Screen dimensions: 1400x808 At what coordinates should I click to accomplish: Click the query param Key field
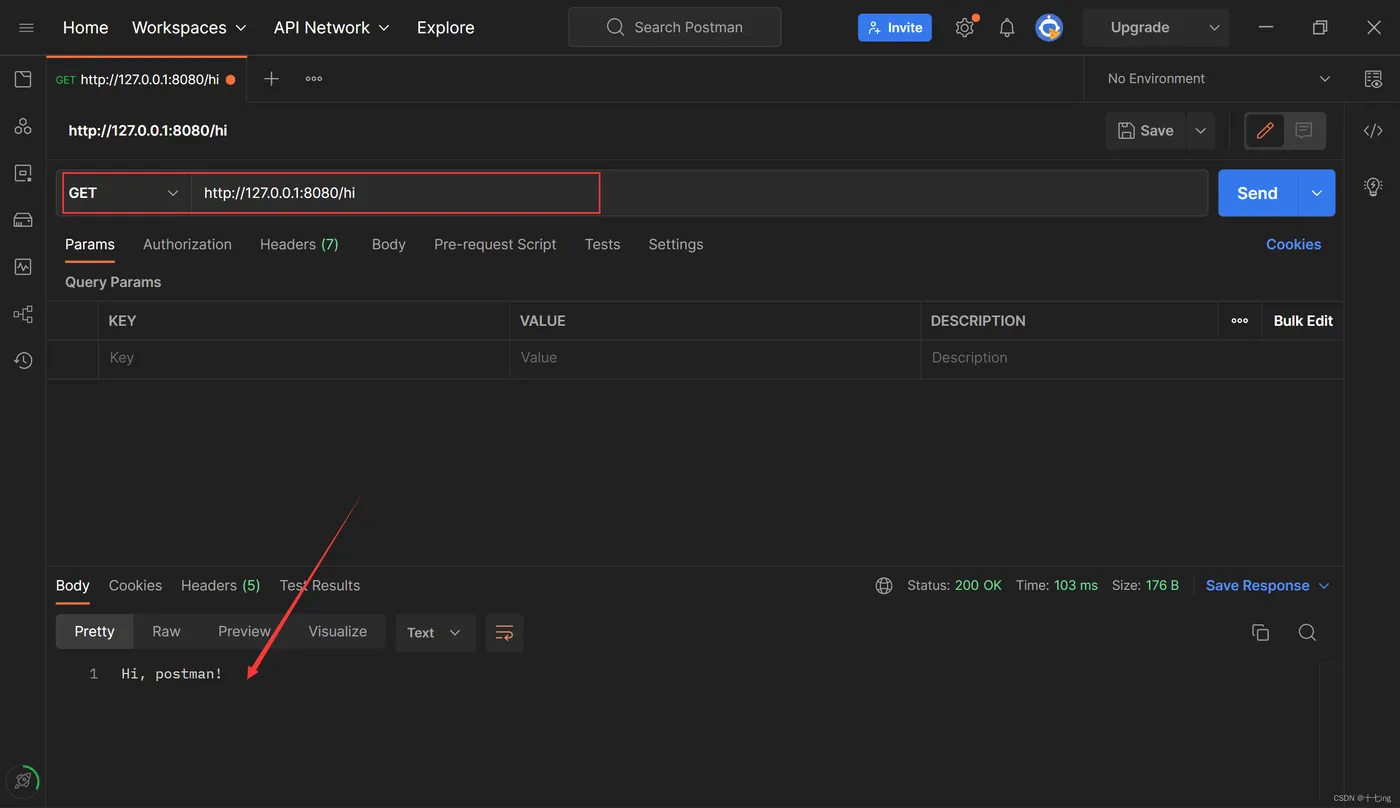click(304, 358)
